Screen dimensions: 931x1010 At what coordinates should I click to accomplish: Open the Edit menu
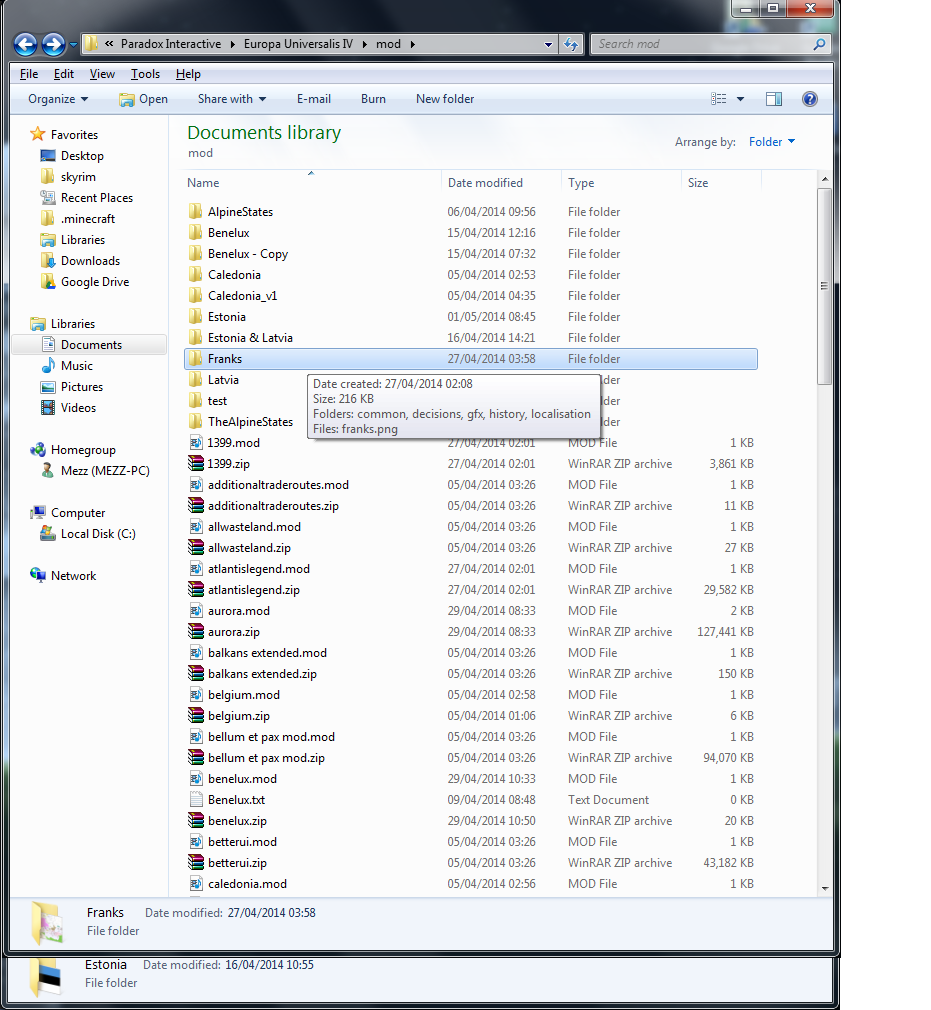click(64, 74)
